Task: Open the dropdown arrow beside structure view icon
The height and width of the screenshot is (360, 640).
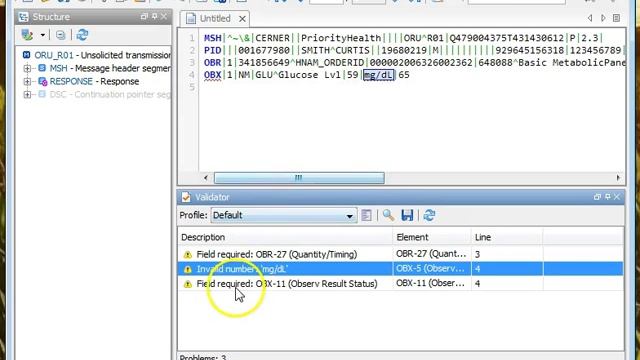Action: [42, 35]
